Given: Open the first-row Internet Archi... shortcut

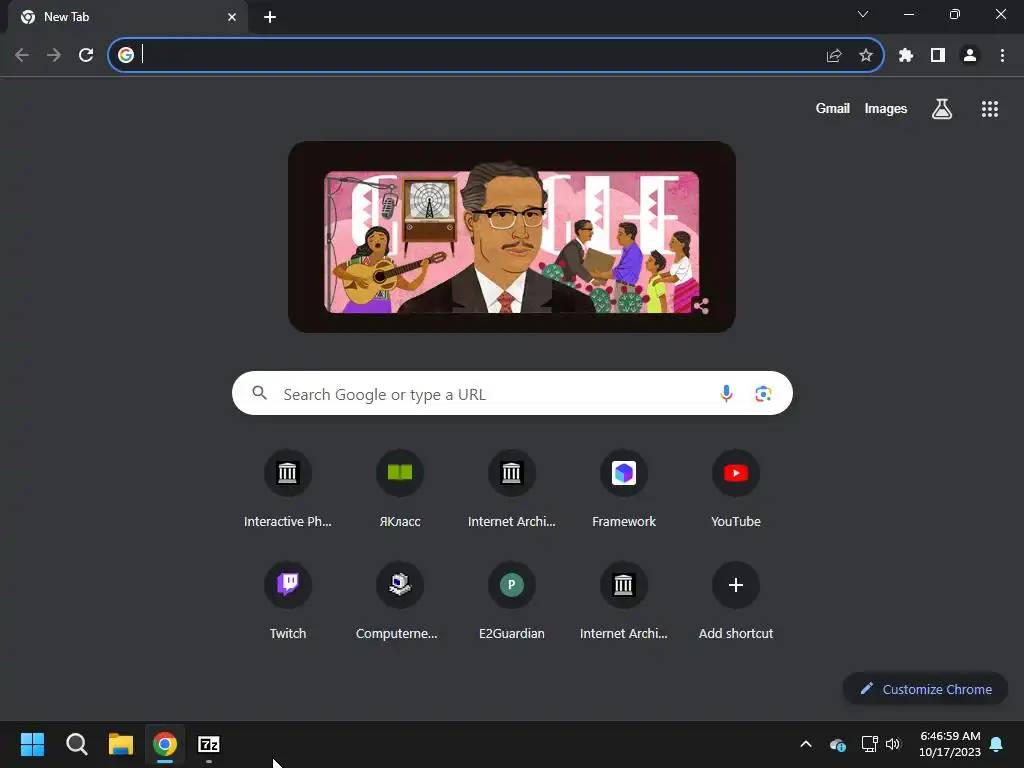Looking at the screenshot, I should (511, 488).
